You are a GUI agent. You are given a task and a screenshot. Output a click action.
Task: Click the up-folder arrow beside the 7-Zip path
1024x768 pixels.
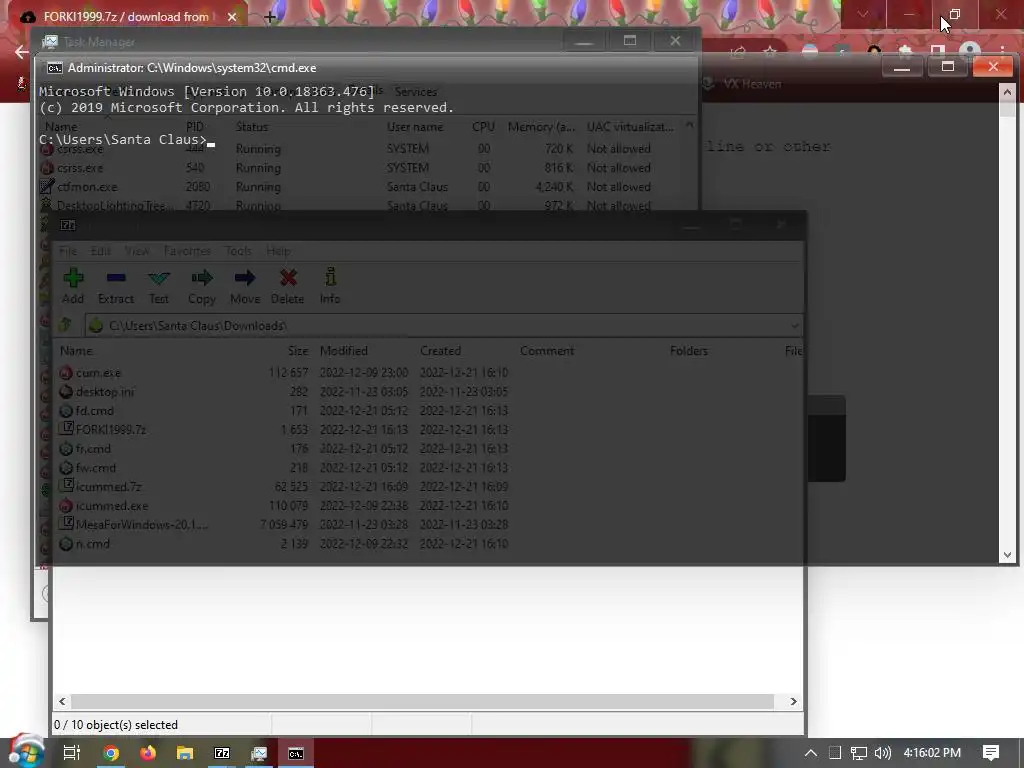(65, 325)
